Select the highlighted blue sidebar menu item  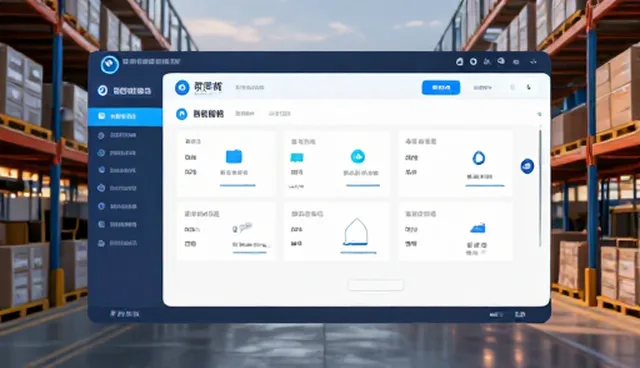[125, 117]
